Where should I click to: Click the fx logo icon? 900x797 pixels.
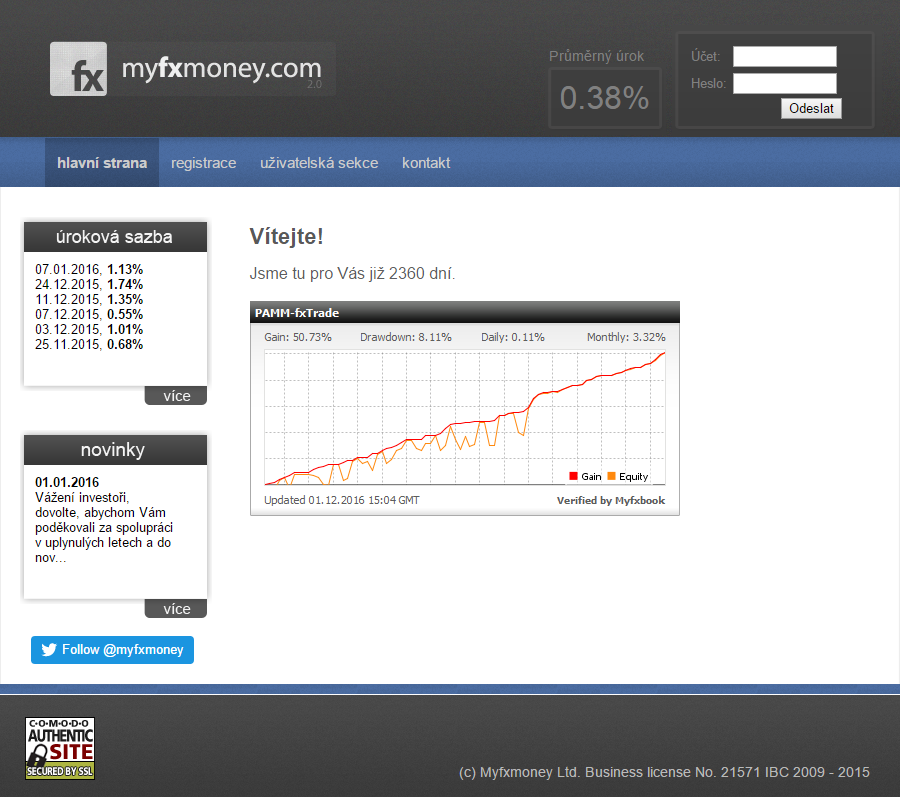(78, 69)
